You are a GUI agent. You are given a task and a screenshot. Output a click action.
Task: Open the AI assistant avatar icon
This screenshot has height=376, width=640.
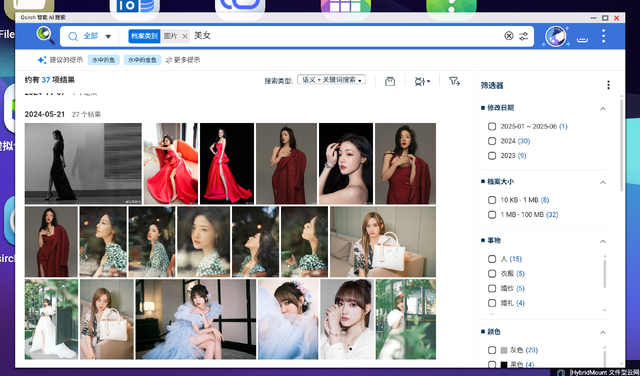(x=556, y=36)
